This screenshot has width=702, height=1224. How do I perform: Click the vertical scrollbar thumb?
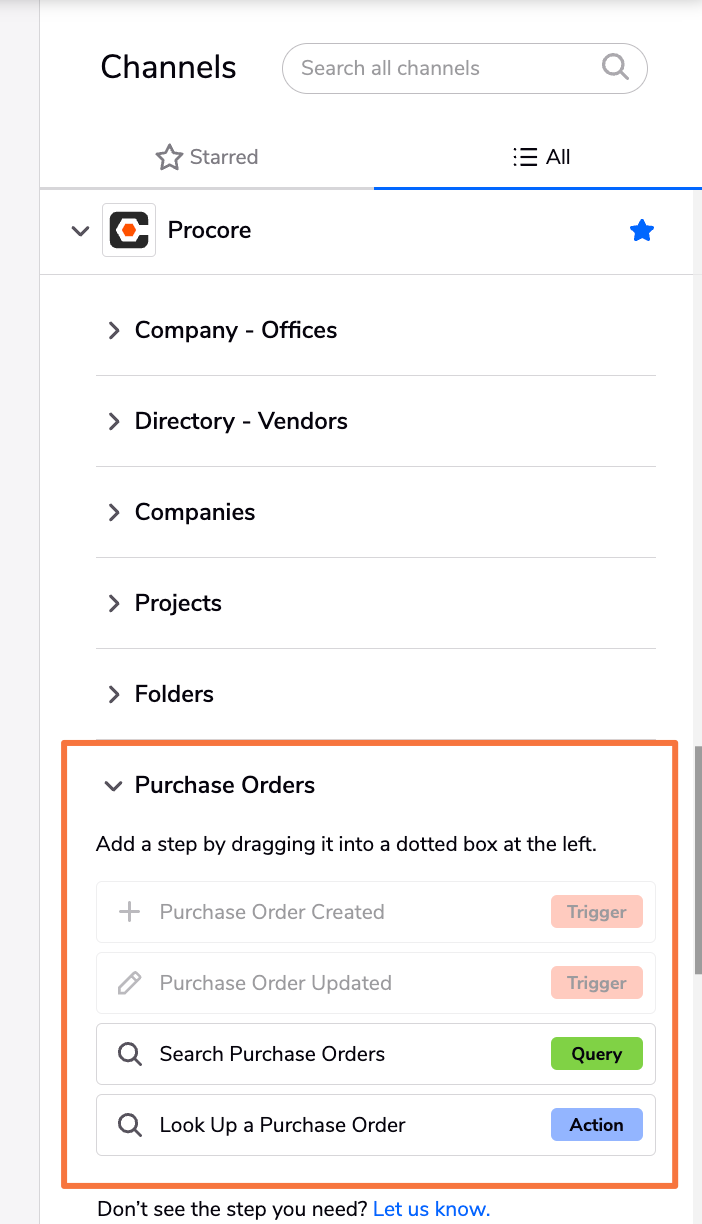point(698,860)
